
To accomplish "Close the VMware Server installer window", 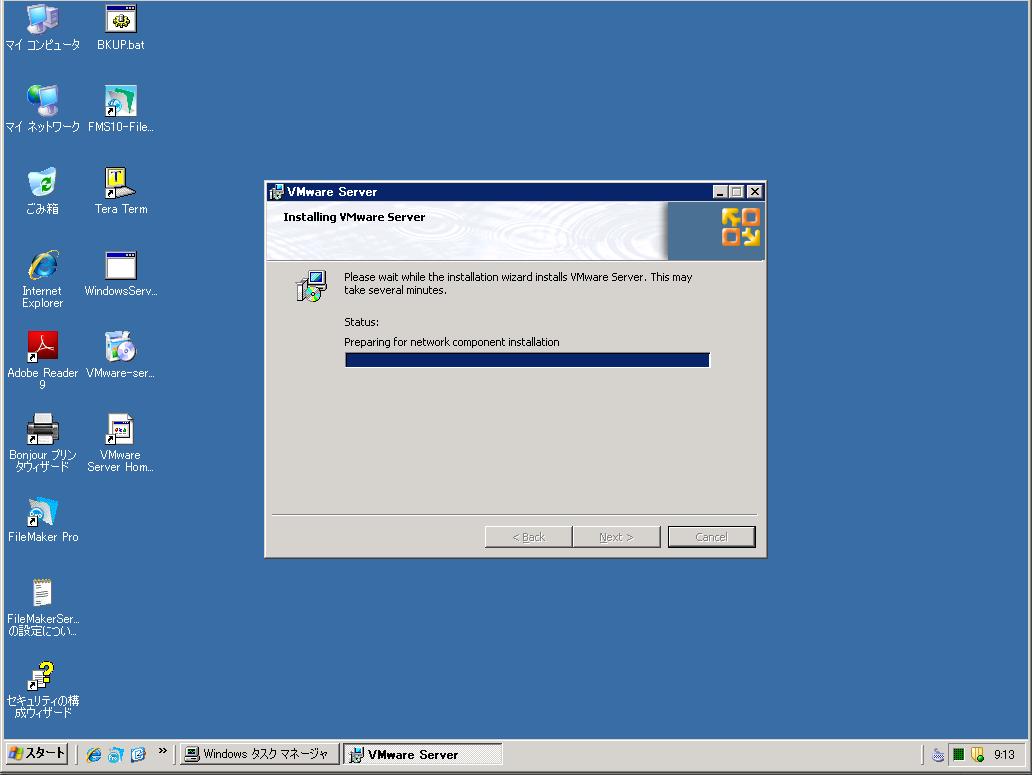I will (x=755, y=191).
